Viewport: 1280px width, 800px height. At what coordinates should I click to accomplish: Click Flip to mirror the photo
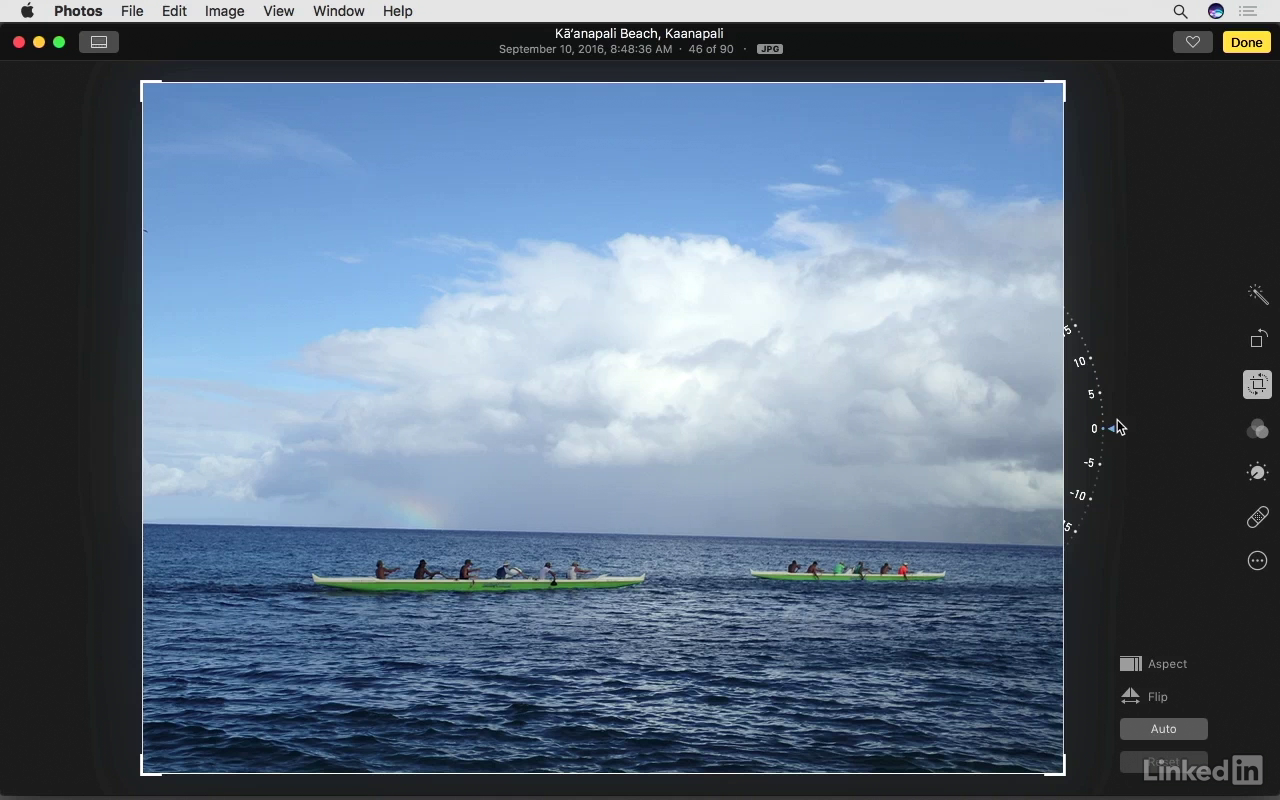click(1144, 697)
